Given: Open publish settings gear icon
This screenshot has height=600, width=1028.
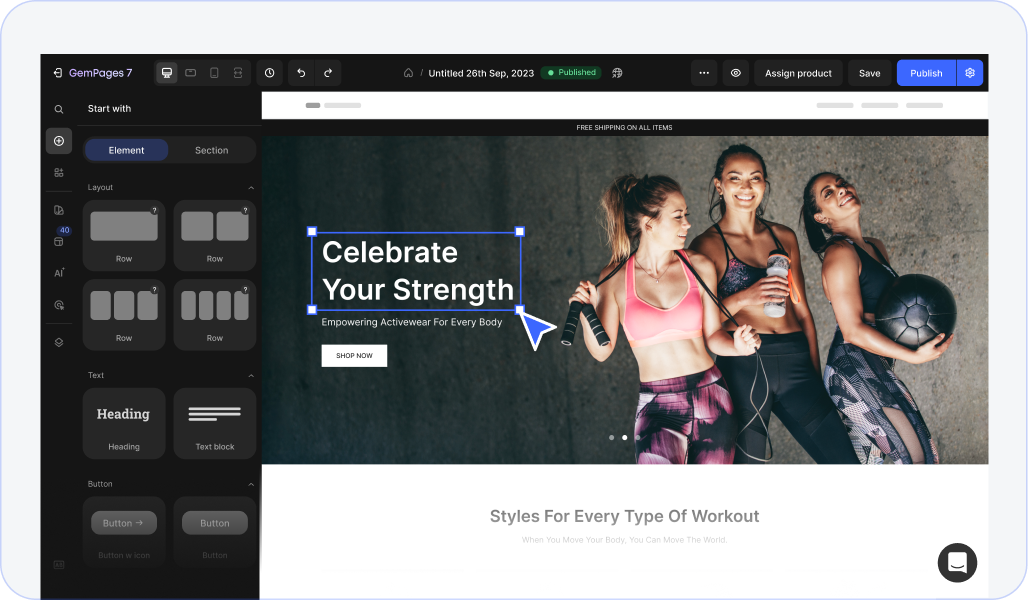Looking at the screenshot, I should 970,73.
